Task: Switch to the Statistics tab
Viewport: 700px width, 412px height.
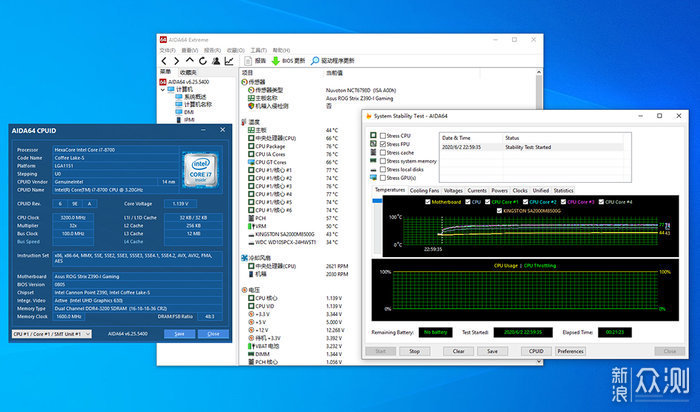Action: (x=563, y=191)
